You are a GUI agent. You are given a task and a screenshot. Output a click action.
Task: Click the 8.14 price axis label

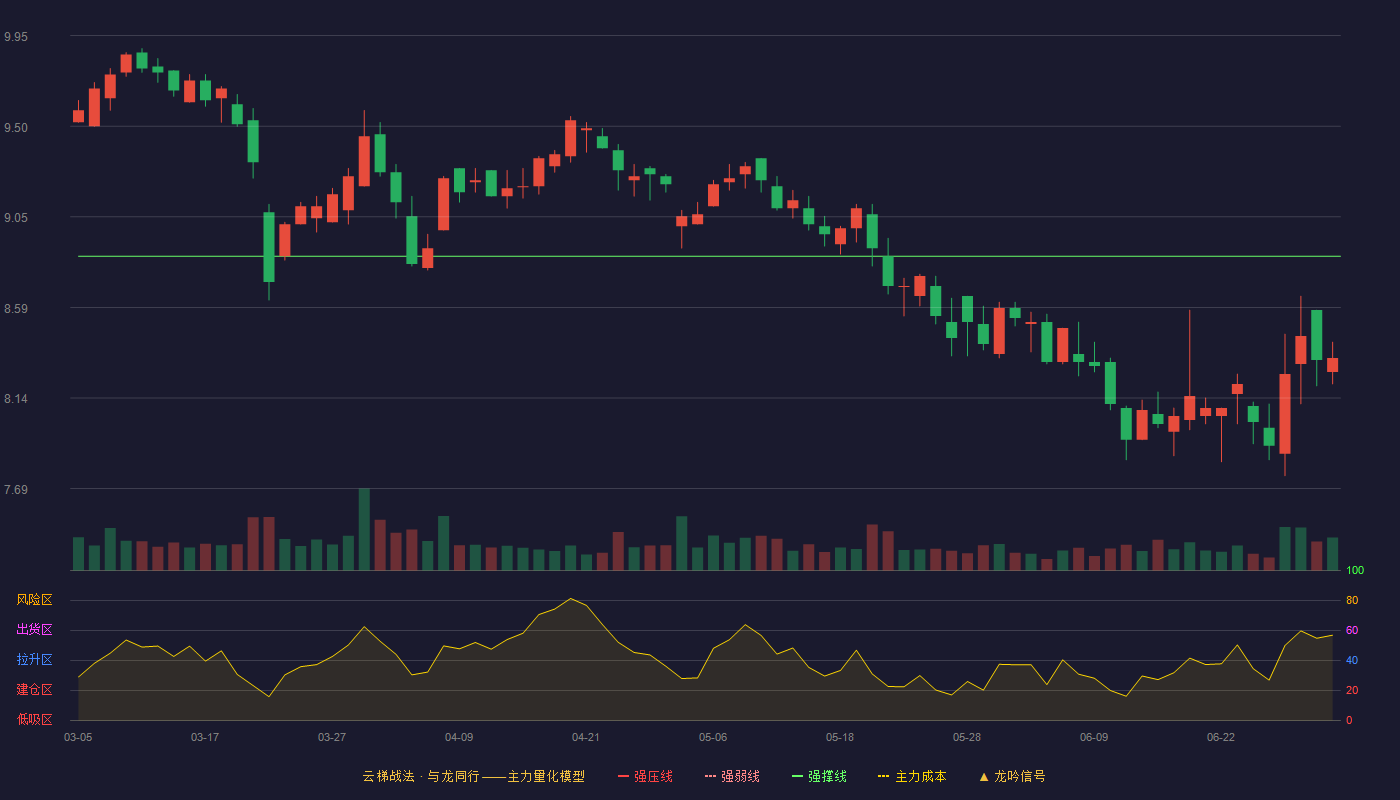pos(16,399)
